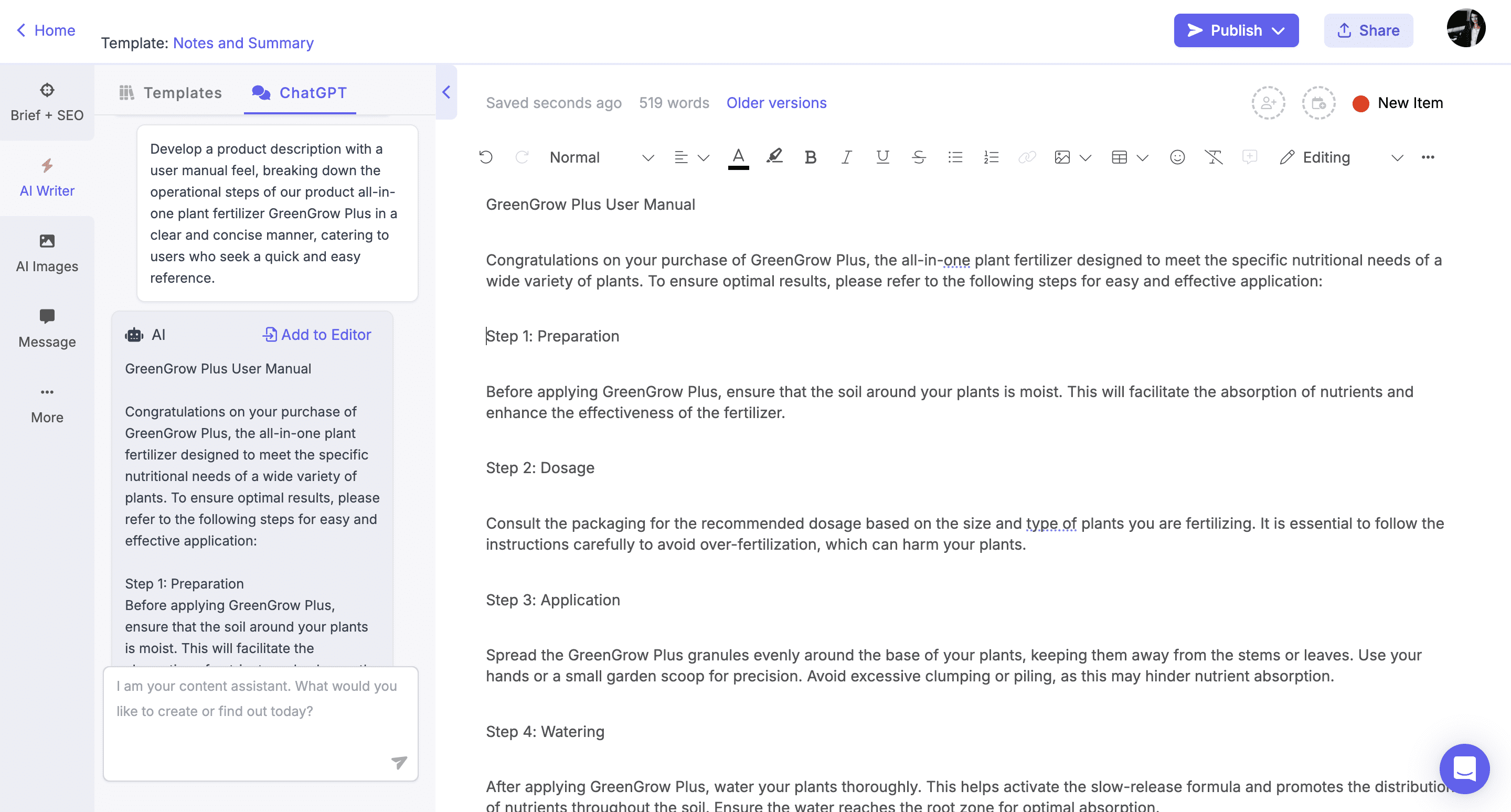Screen dimensions: 1511x812
Task: Insert a numbered list
Action: 991,157
